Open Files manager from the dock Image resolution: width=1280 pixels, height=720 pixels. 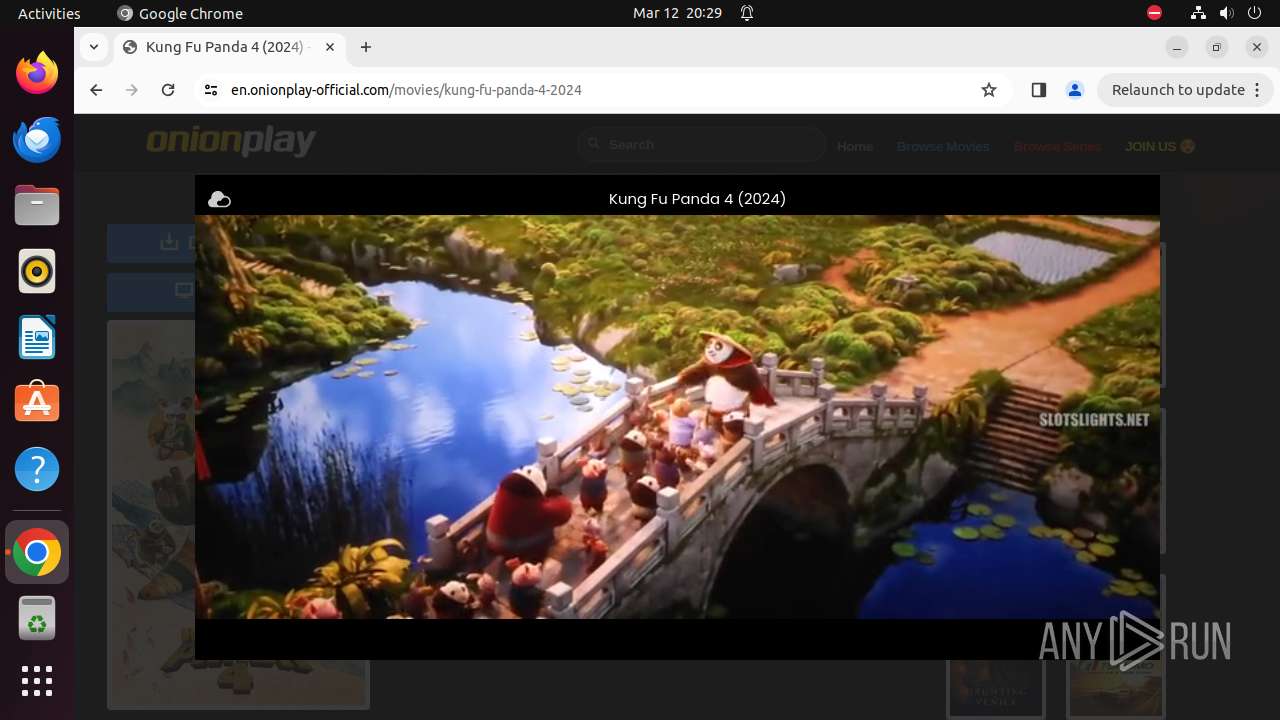click(37, 205)
